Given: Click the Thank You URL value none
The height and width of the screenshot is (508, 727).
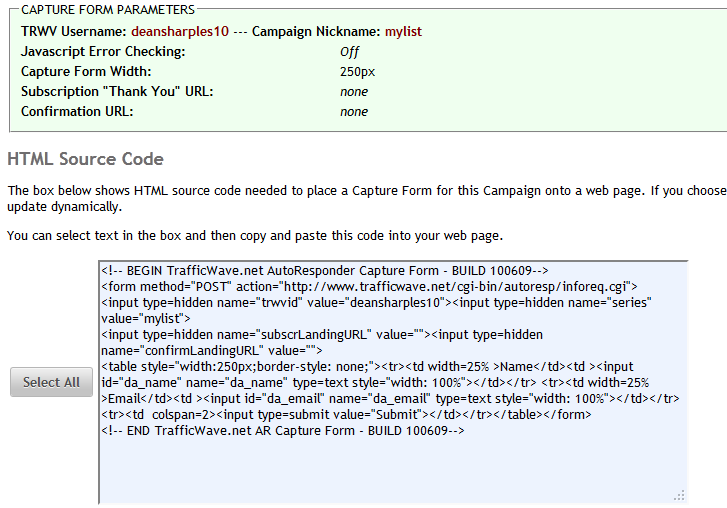Looking at the screenshot, I should 354,92.
